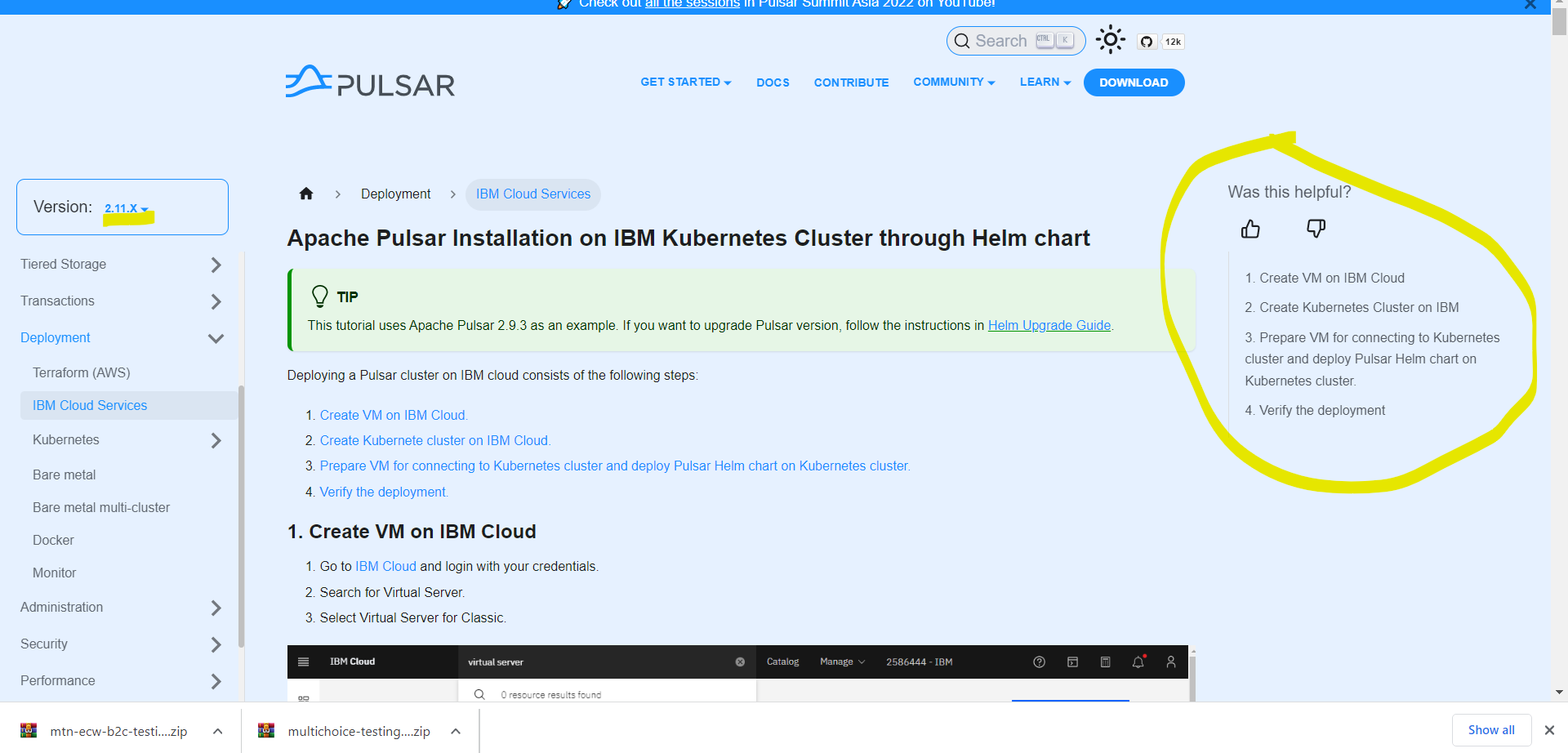Close the downloads bar

tap(1549, 730)
